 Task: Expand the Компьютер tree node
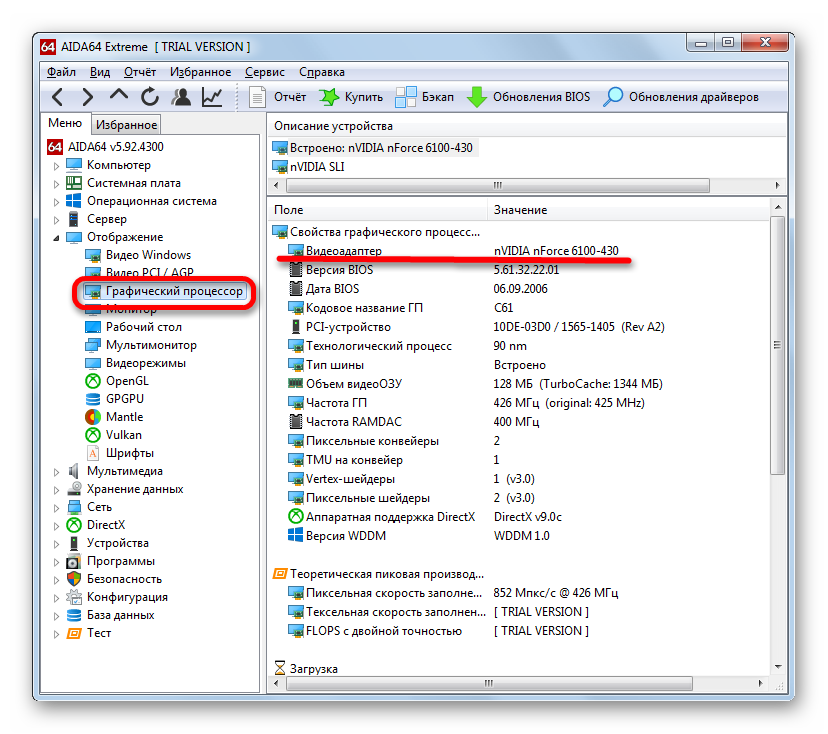(x=57, y=165)
